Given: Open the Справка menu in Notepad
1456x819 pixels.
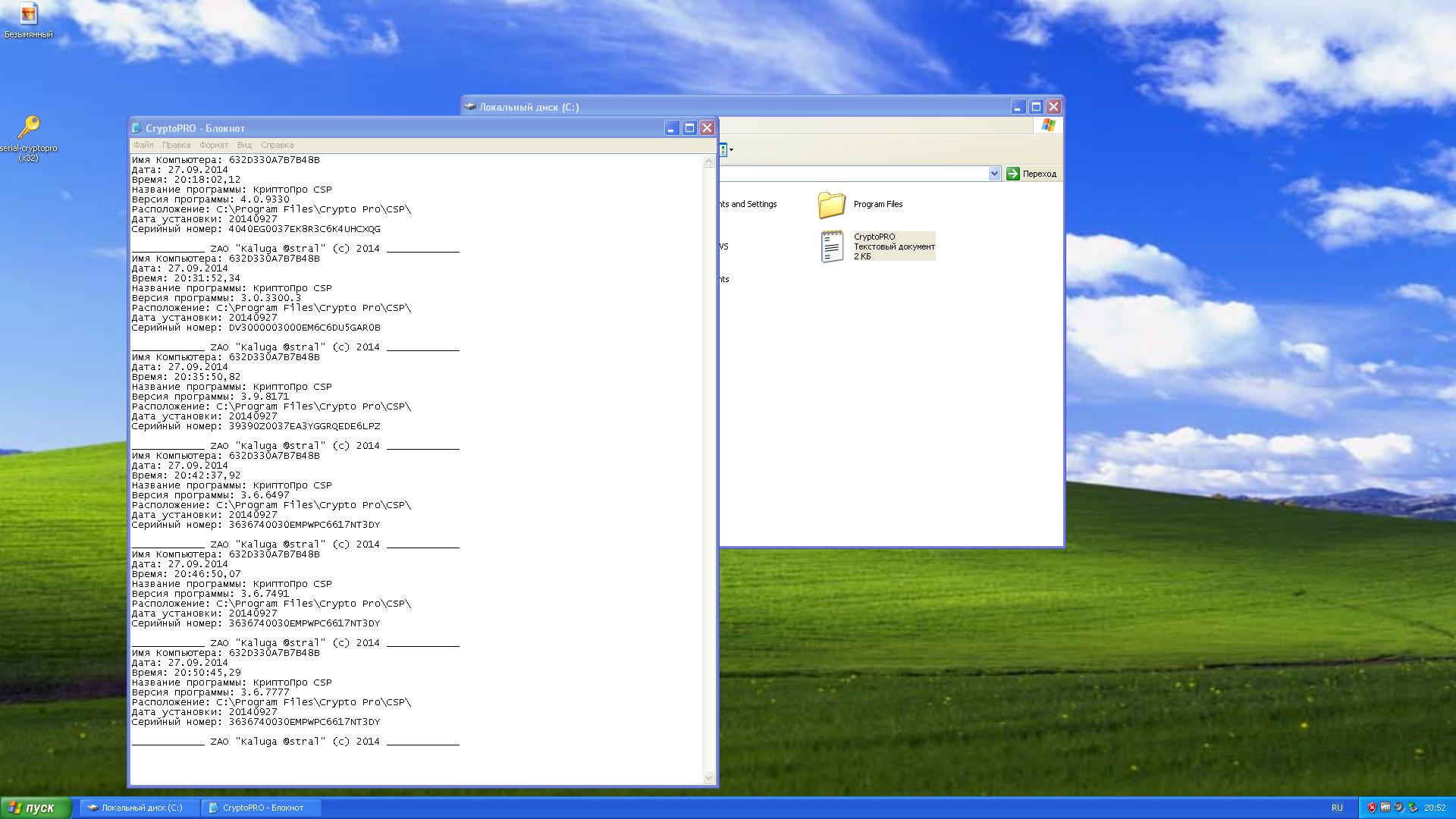Looking at the screenshot, I should 277,145.
